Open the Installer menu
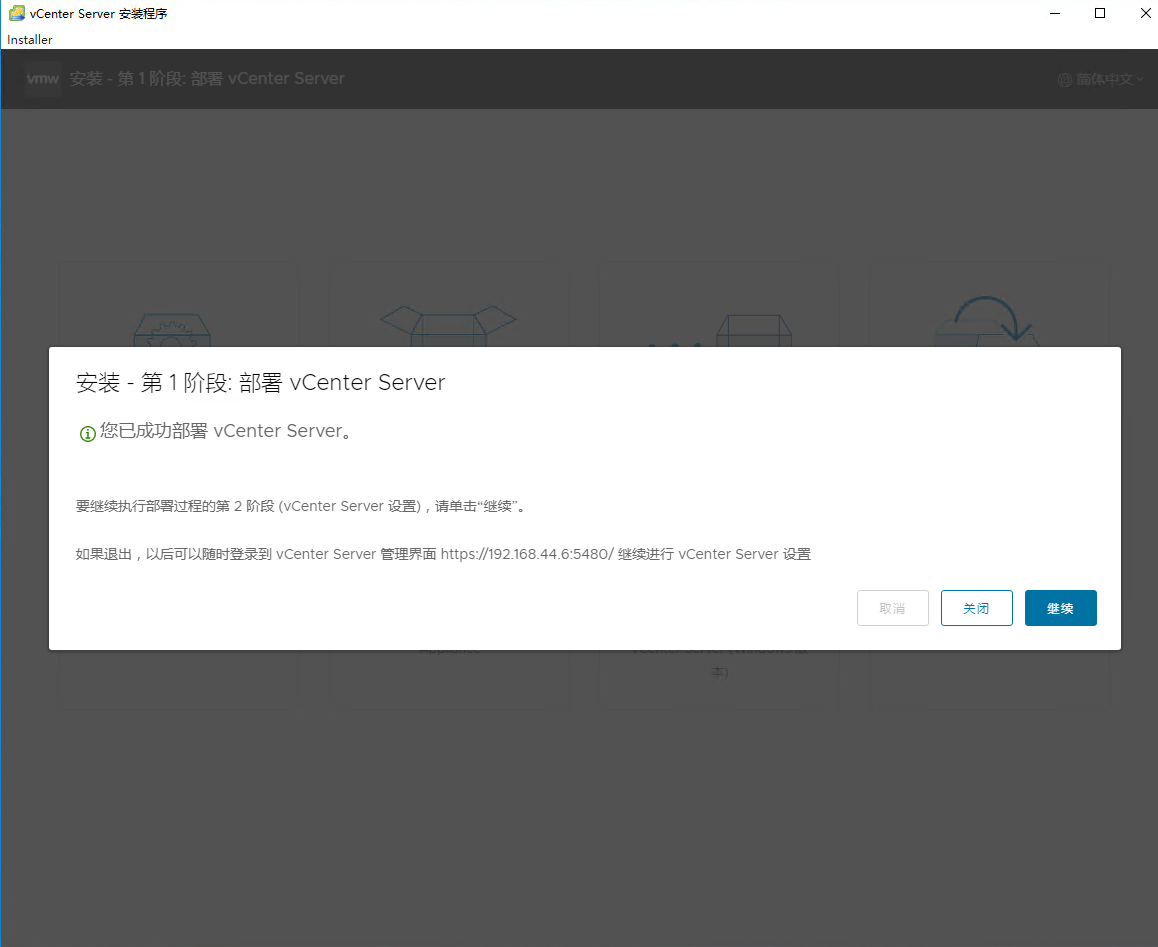This screenshot has width=1158, height=947. coord(30,40)
